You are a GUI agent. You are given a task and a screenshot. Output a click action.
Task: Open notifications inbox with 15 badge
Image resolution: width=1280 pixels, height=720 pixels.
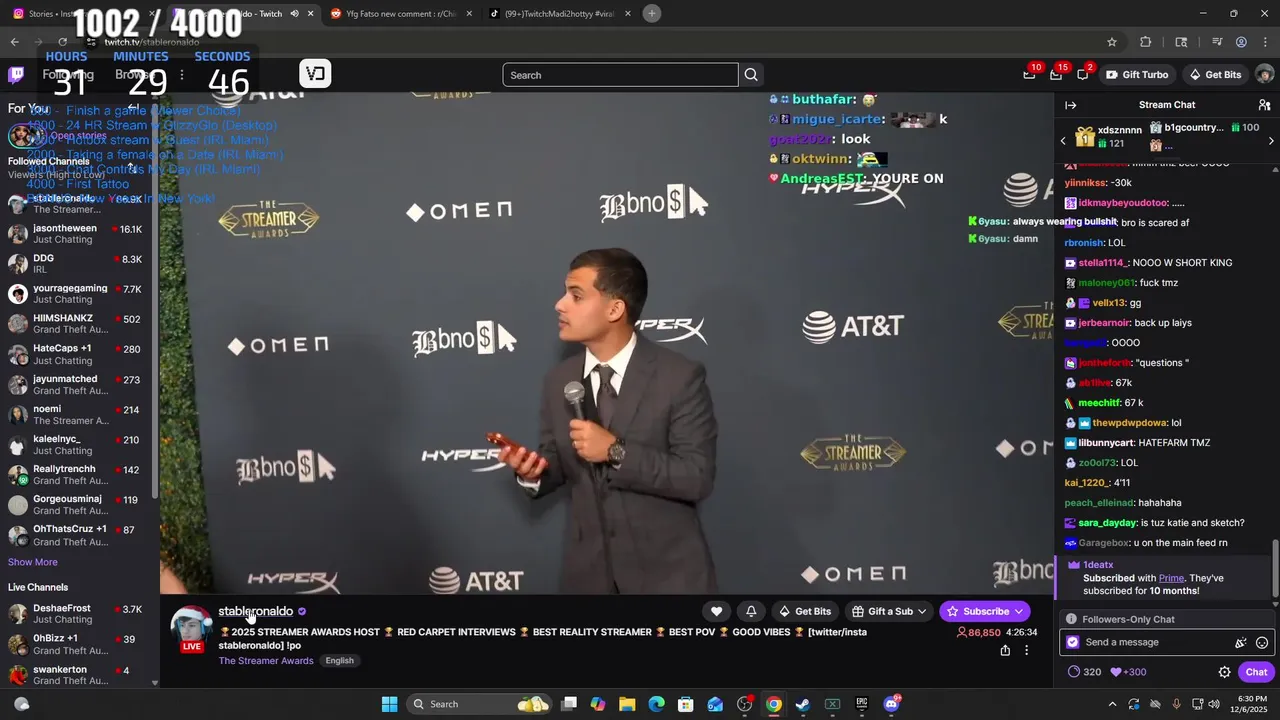(x=1056, y=74)
